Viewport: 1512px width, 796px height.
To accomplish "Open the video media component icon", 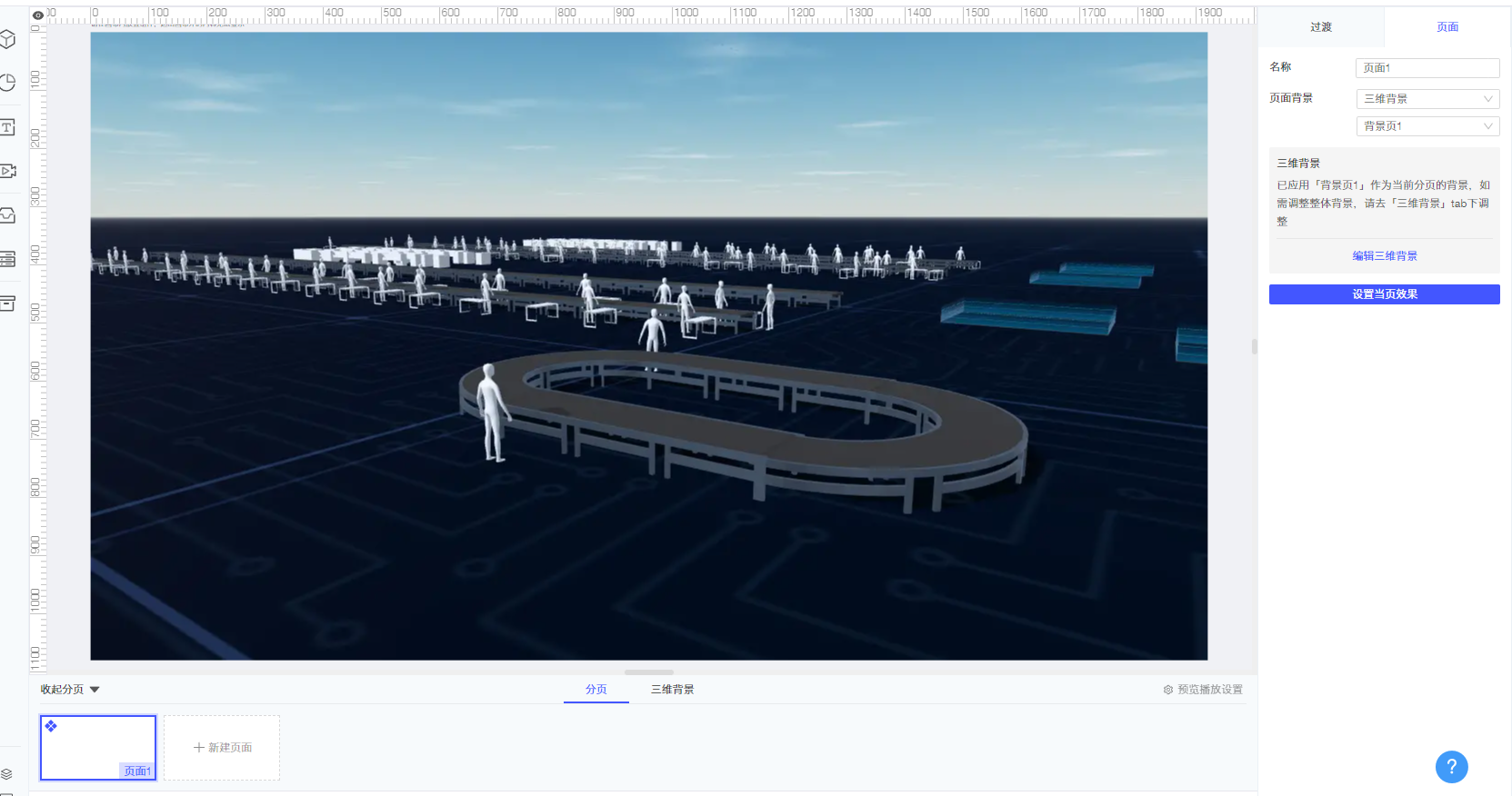I will (8, 171).
